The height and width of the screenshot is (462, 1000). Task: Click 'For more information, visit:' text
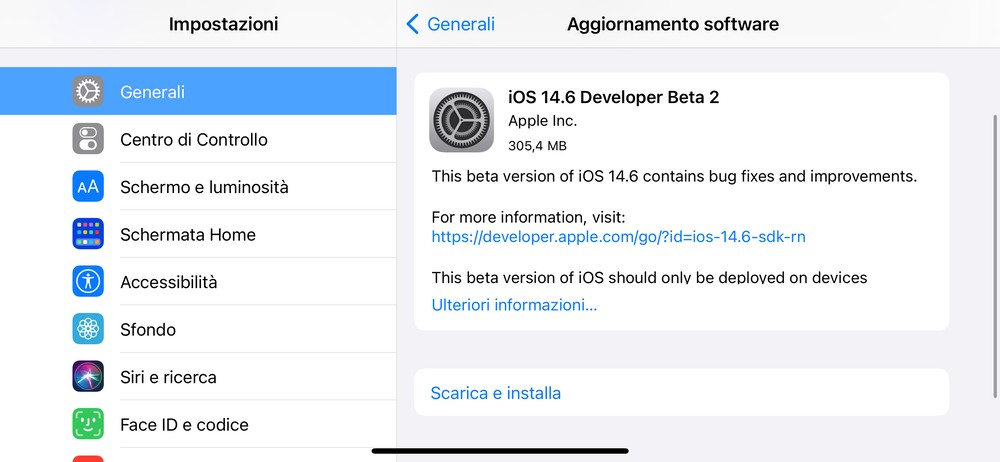click(x=528, y=217)
